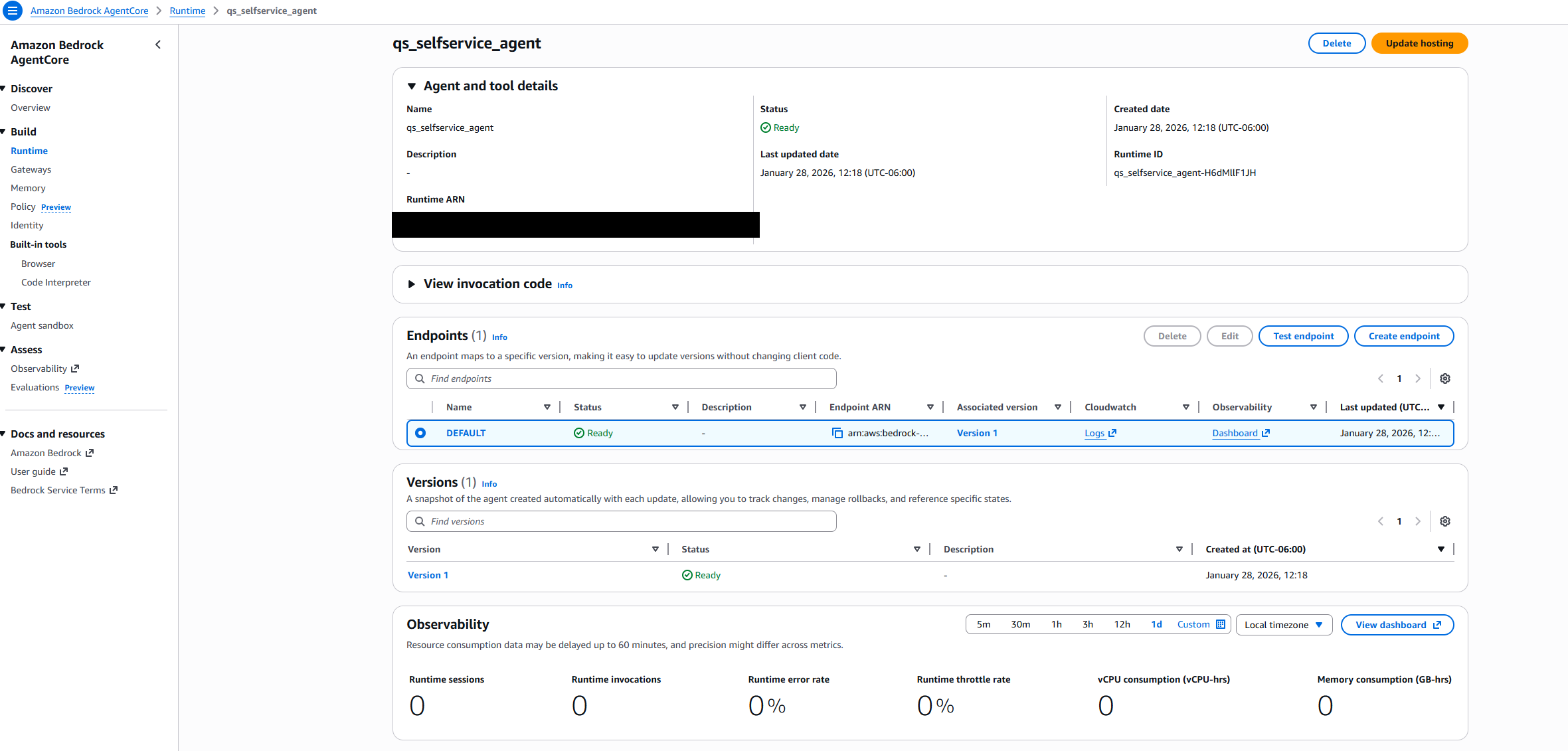Open Endpoints table settings gear
This screenshot has width=1568, height=751.
[1444, 378]
